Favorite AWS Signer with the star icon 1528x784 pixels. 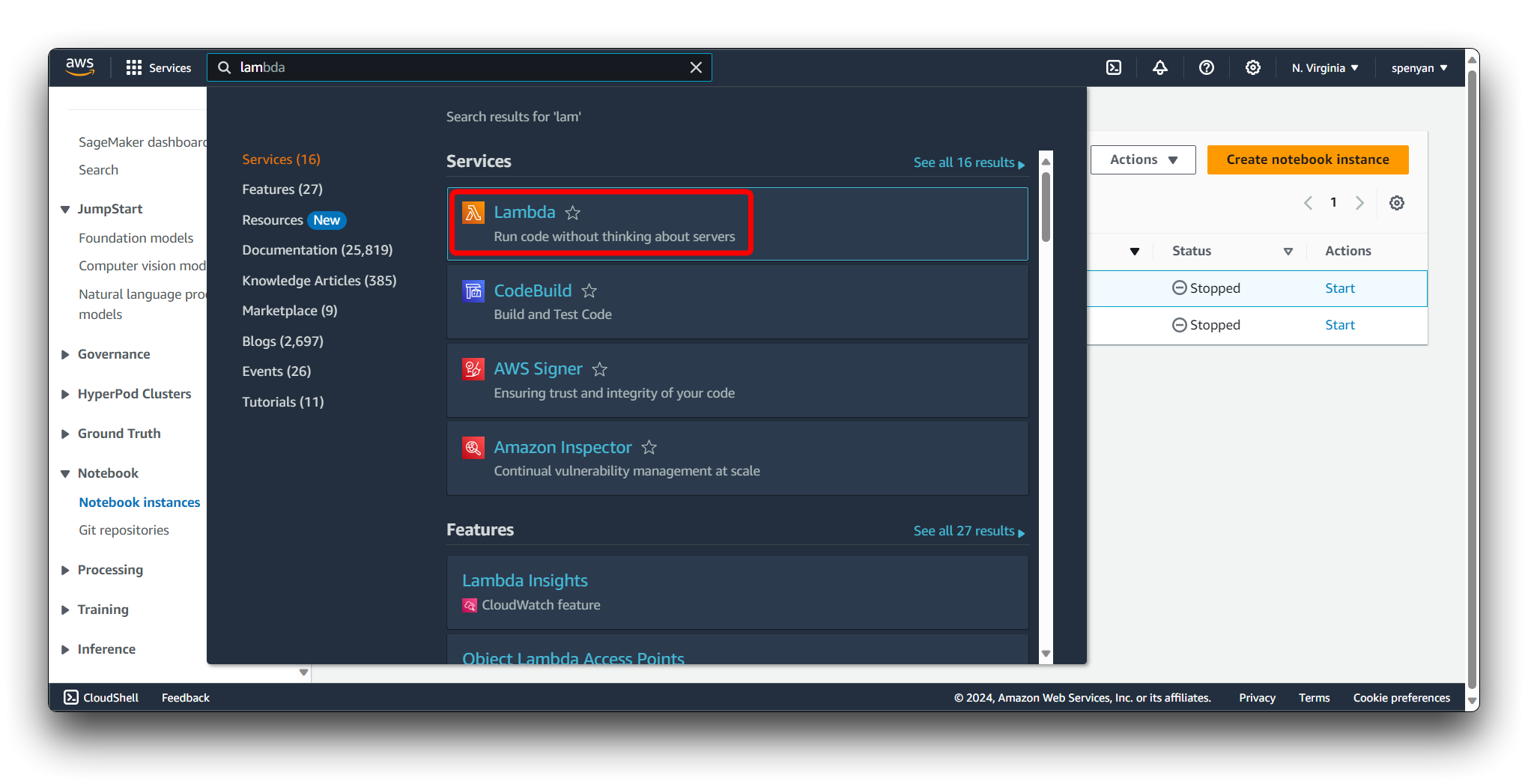[600, 369]
